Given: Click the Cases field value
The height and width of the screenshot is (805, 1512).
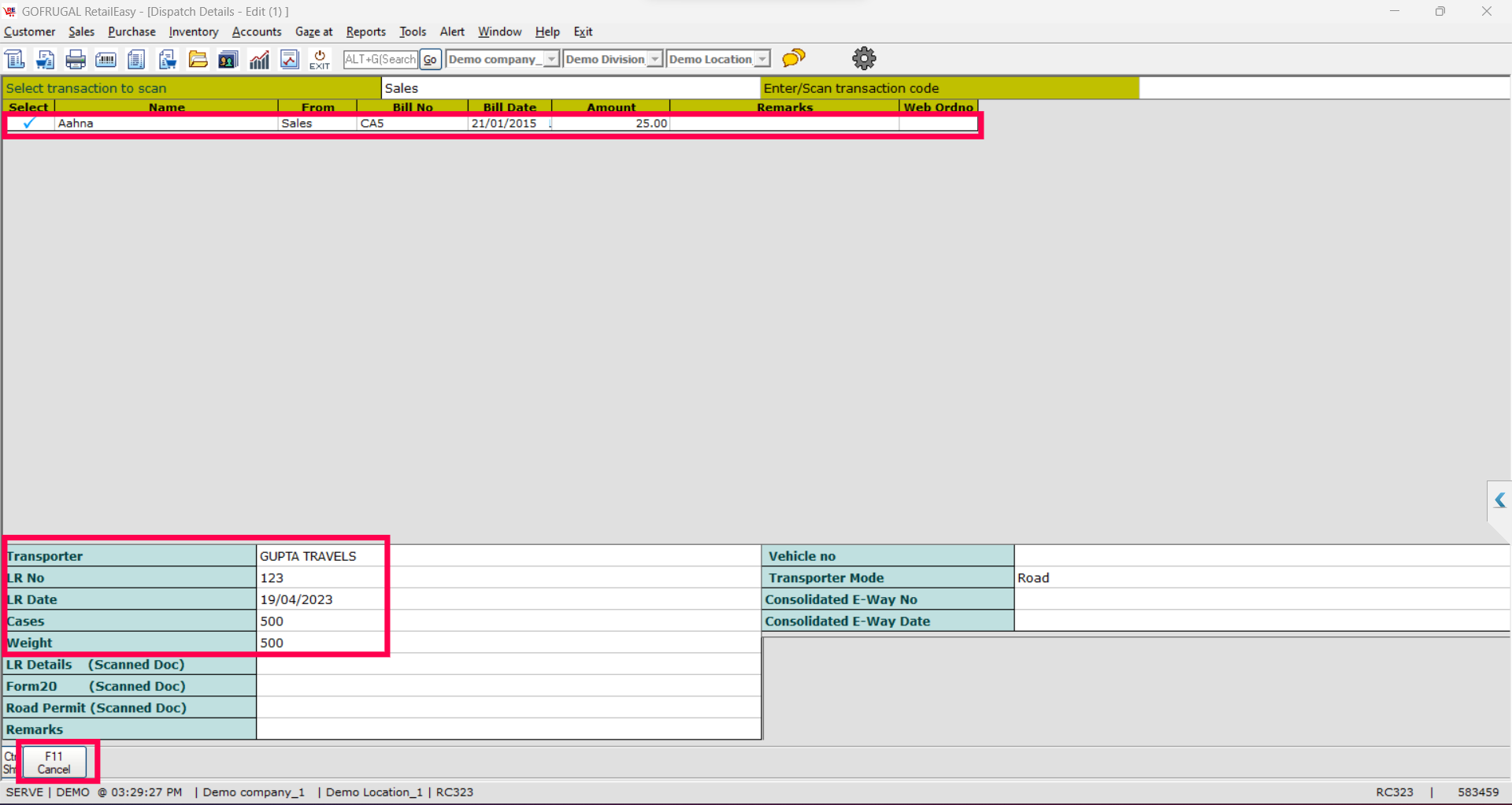Looking at the screenshot, I should click(509, 621).
